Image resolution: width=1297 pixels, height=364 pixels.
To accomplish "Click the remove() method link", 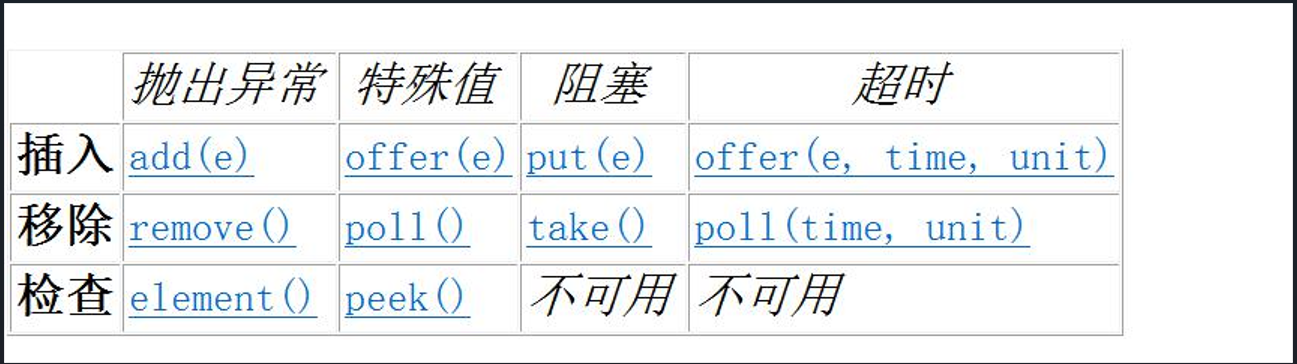I will (212, 228).
